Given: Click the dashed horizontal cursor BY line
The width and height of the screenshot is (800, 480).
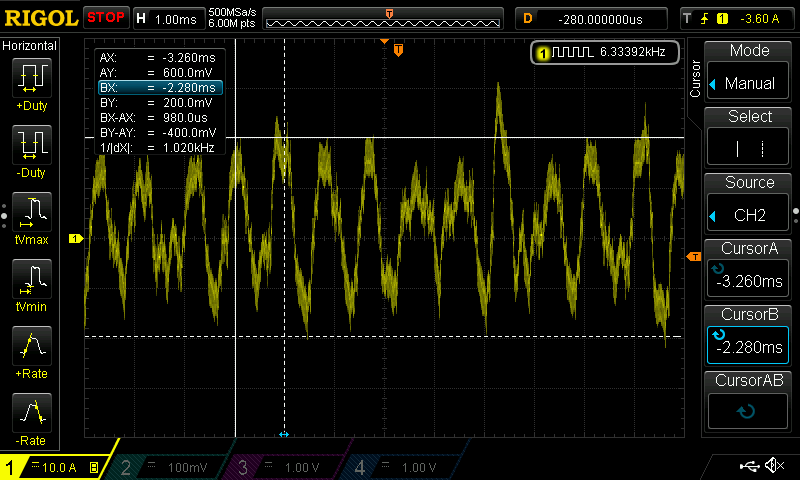Looking at the screenshot, I should coord(384,337).
